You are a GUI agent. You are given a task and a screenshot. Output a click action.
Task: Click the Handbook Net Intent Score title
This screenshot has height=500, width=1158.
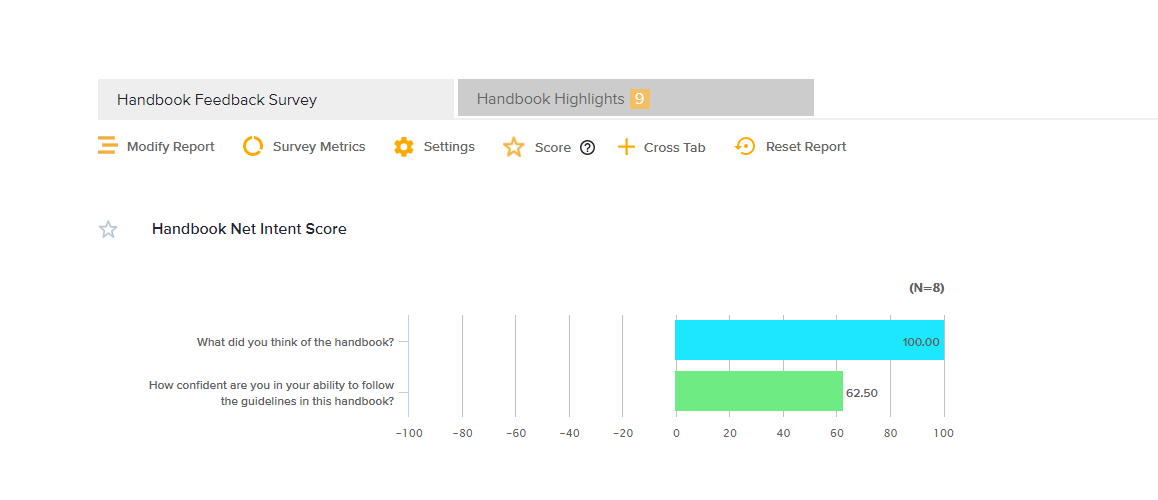pos(249,229)
